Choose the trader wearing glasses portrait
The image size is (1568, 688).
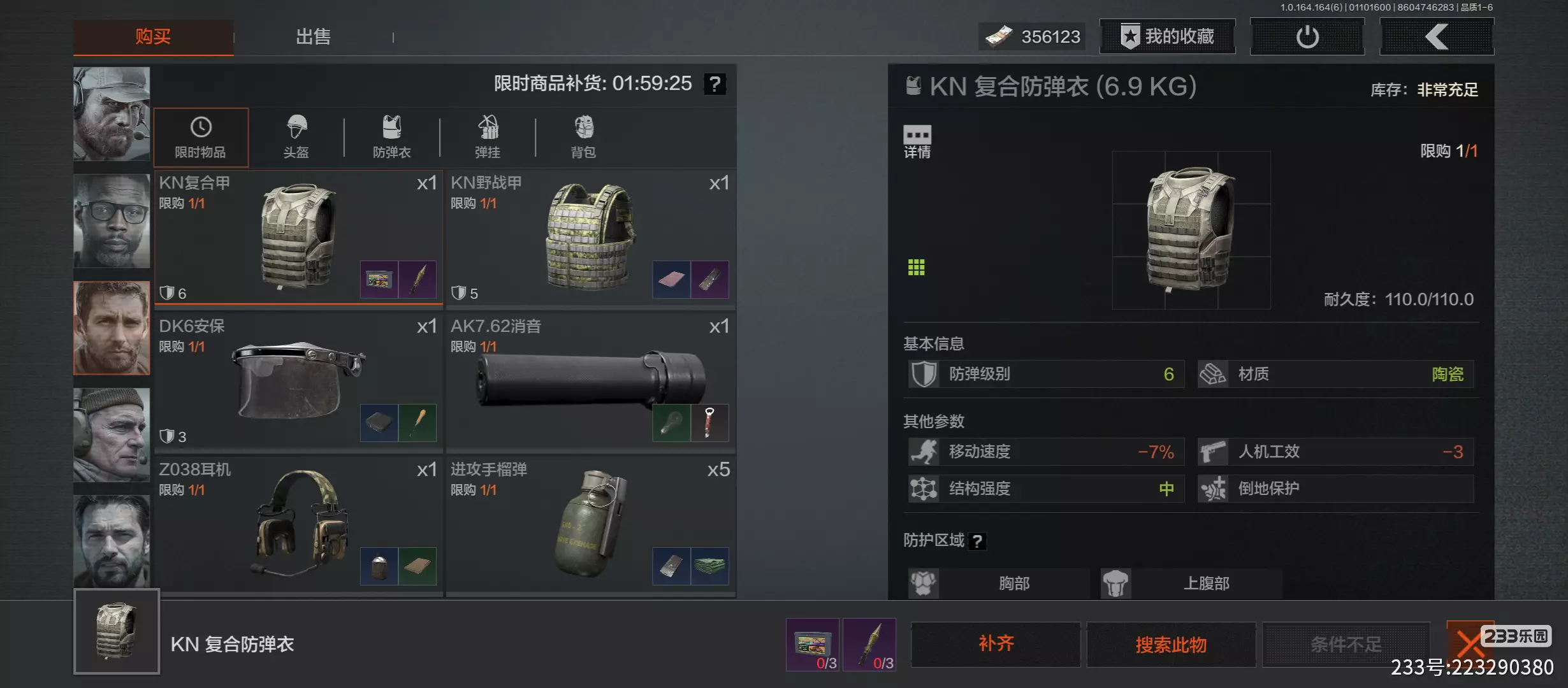coord(112,220)
